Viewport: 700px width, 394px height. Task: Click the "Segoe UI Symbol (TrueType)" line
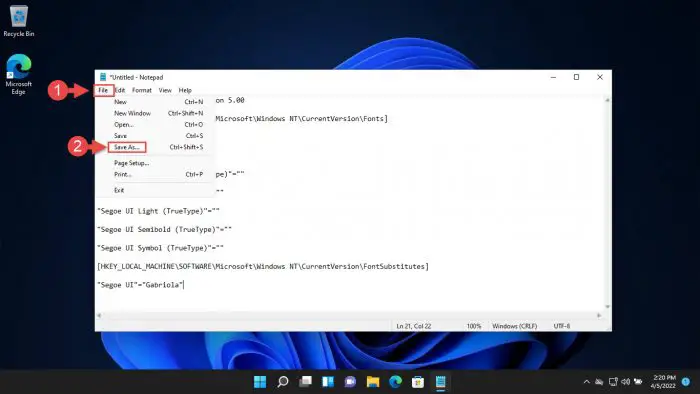pyautogui.click(x=160, y=248)
